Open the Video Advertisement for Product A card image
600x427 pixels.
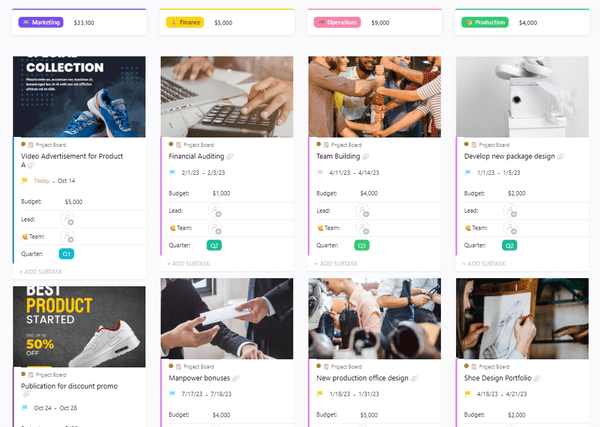pos(79,97)
